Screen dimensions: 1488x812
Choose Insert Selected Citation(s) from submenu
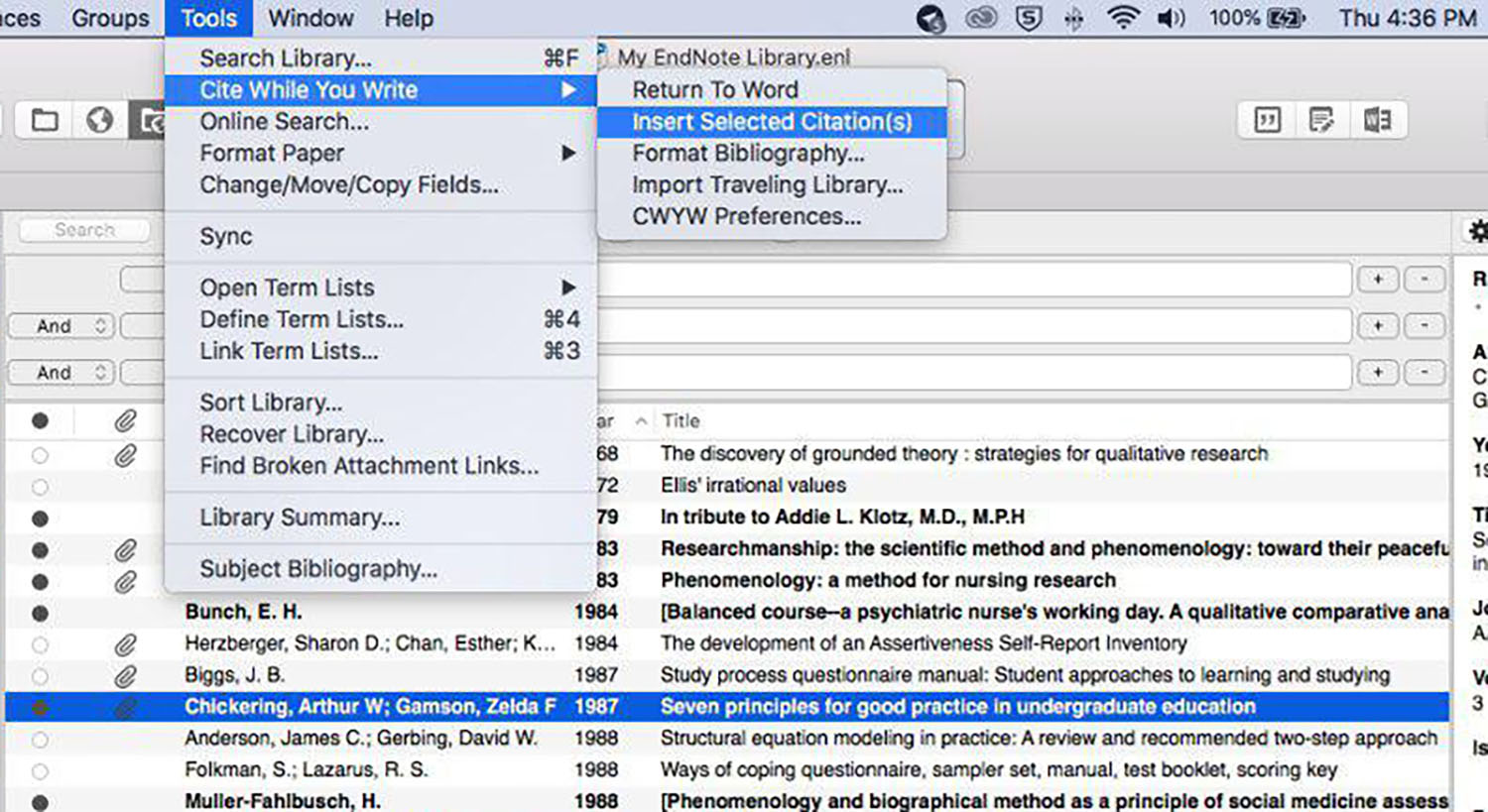(x=772, y=122)
